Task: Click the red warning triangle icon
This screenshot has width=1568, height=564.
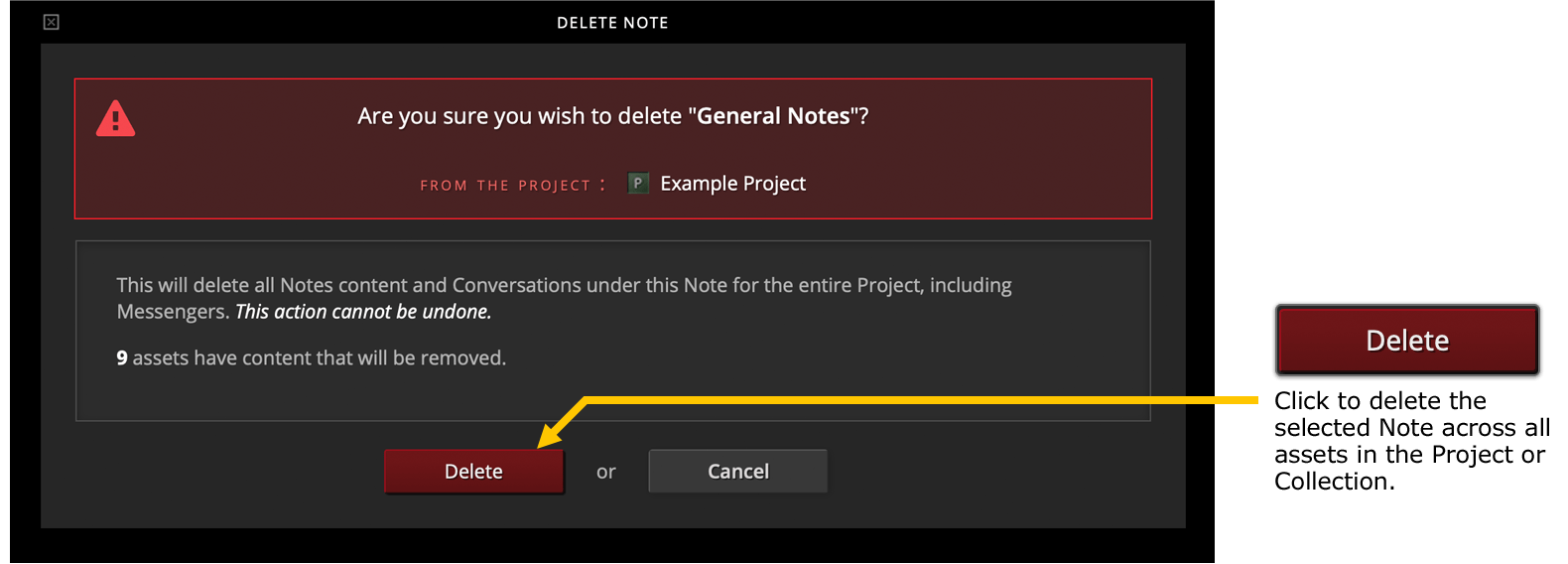Action: tap(115, 118)
